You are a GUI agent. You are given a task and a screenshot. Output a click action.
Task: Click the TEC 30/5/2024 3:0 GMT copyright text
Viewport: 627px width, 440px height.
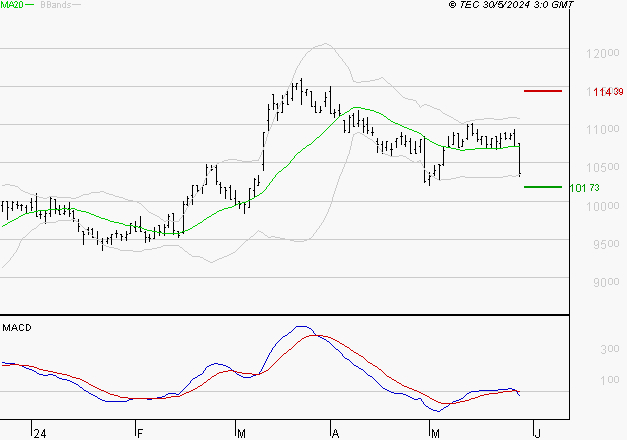click(x=511, y=4)
